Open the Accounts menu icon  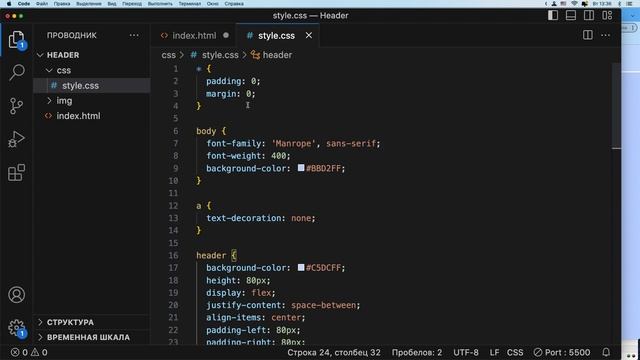tap(16, 295)
